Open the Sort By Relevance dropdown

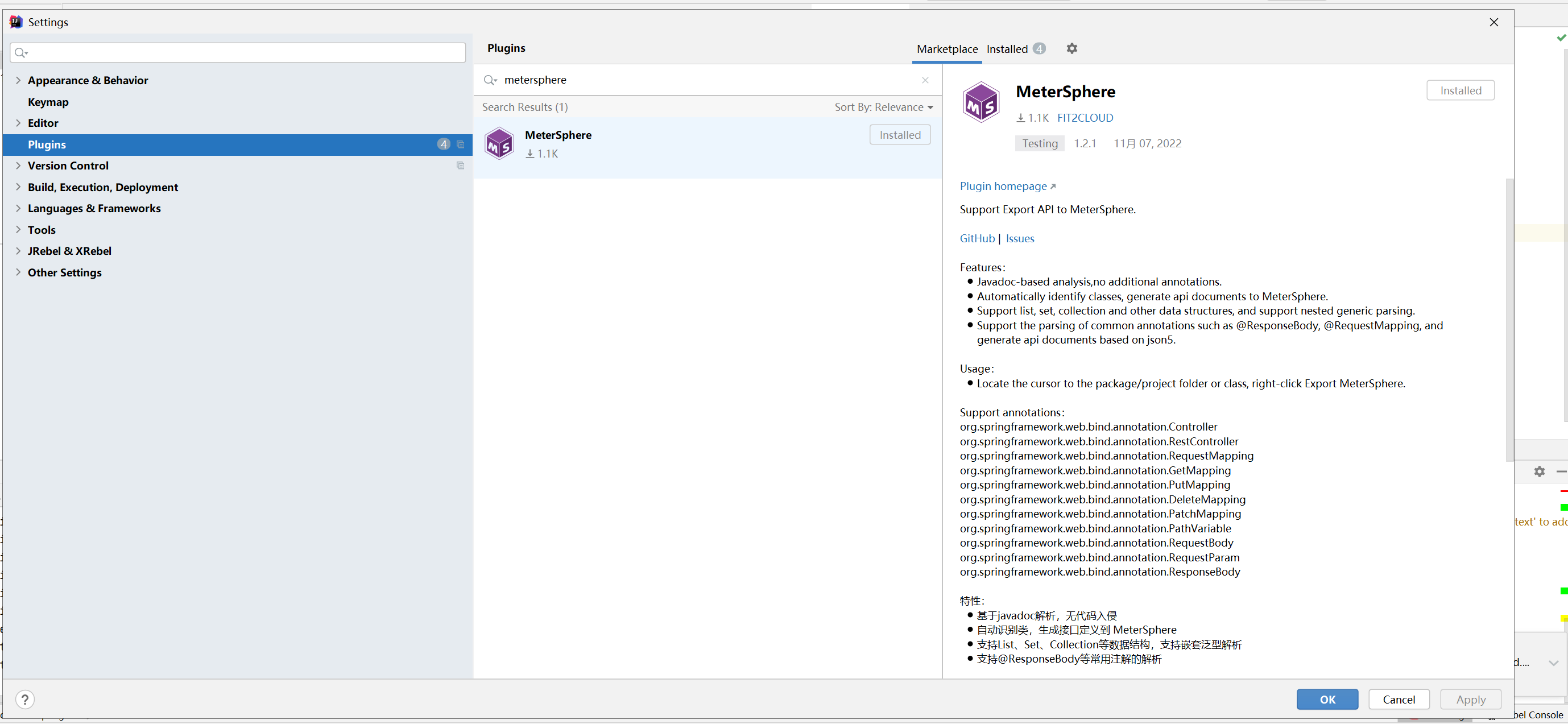point(883,107)
